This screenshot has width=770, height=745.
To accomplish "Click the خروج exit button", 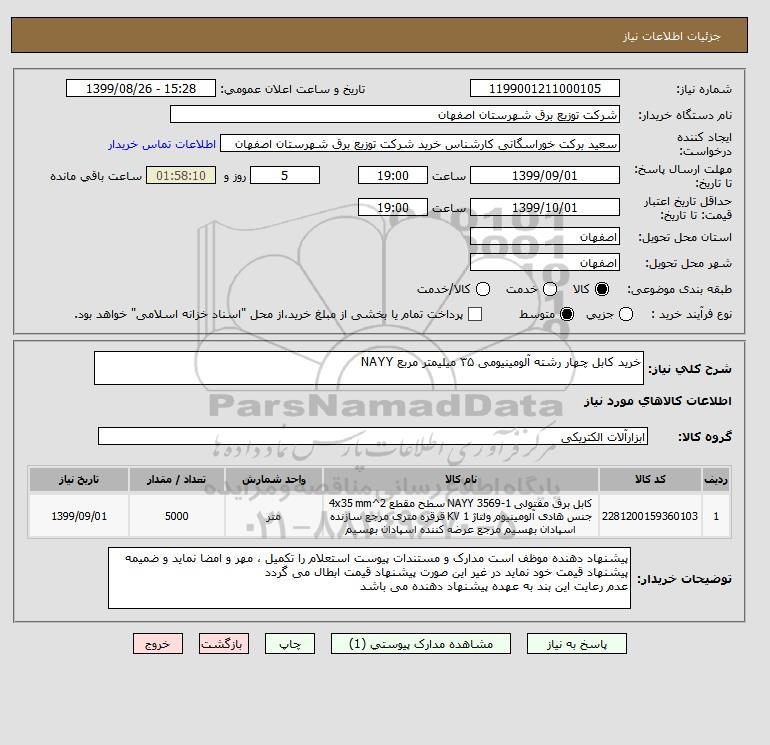I will (x=158, y=643).
